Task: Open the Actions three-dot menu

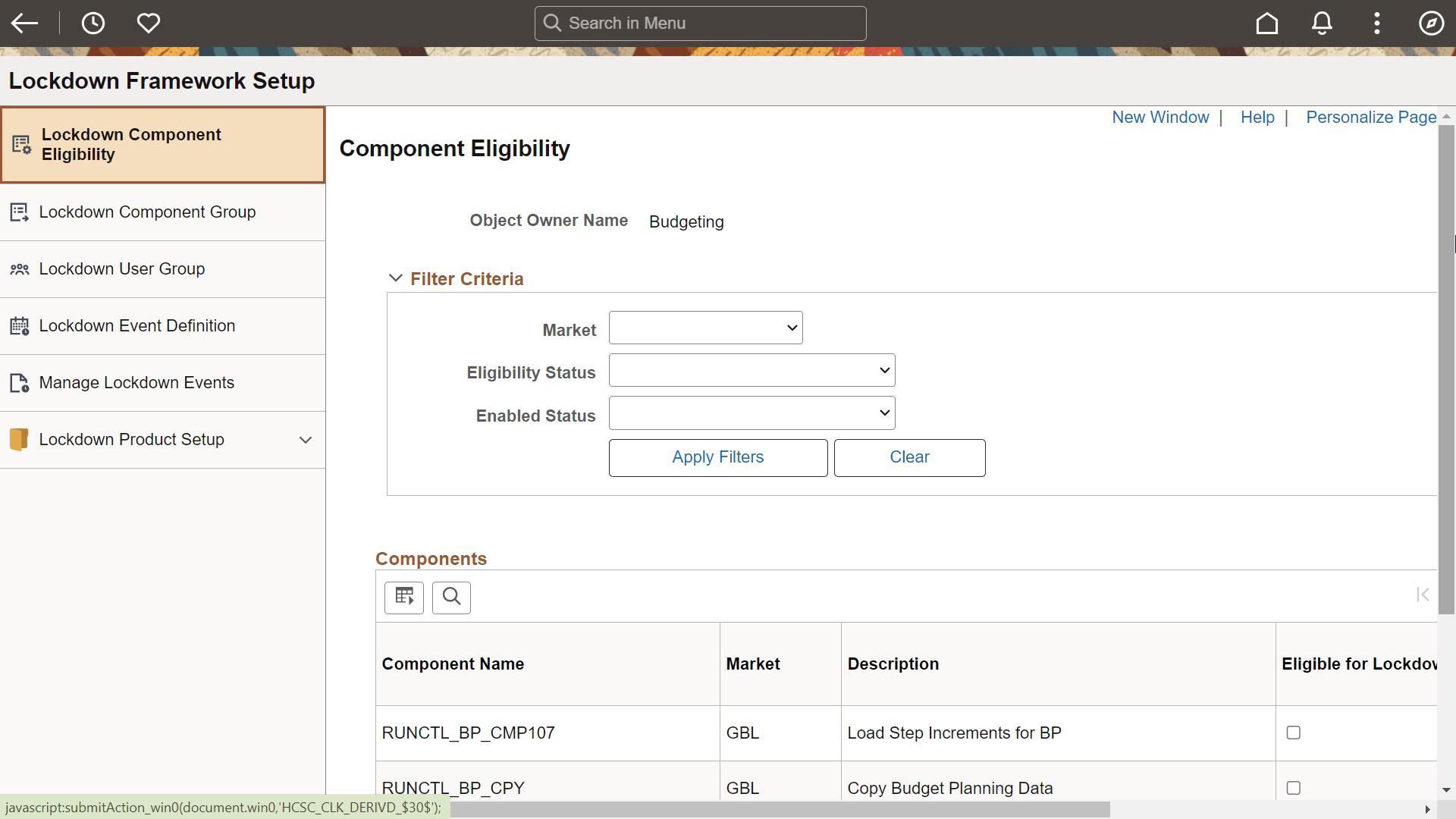Action: click(1377, 23)
